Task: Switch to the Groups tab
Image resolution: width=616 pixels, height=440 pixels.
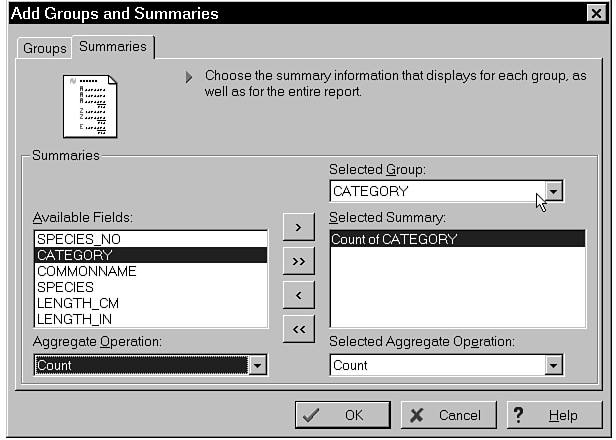Action: (x=45, y=48)
